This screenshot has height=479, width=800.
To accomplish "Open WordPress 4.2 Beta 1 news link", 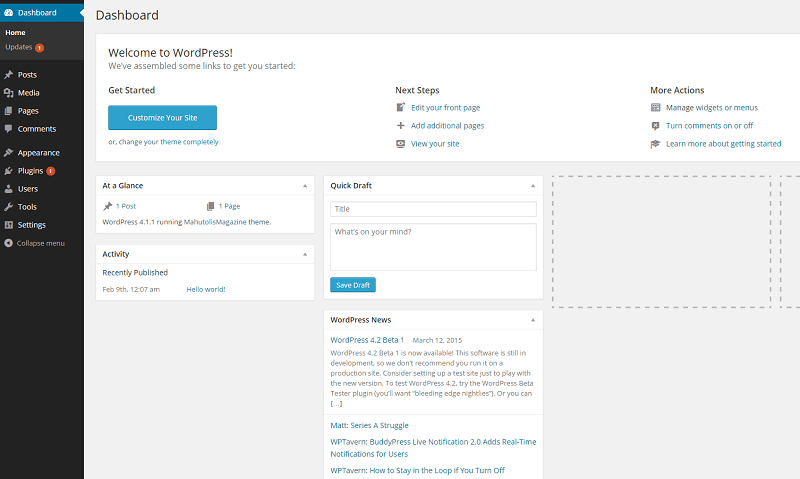I will (367, 340).
